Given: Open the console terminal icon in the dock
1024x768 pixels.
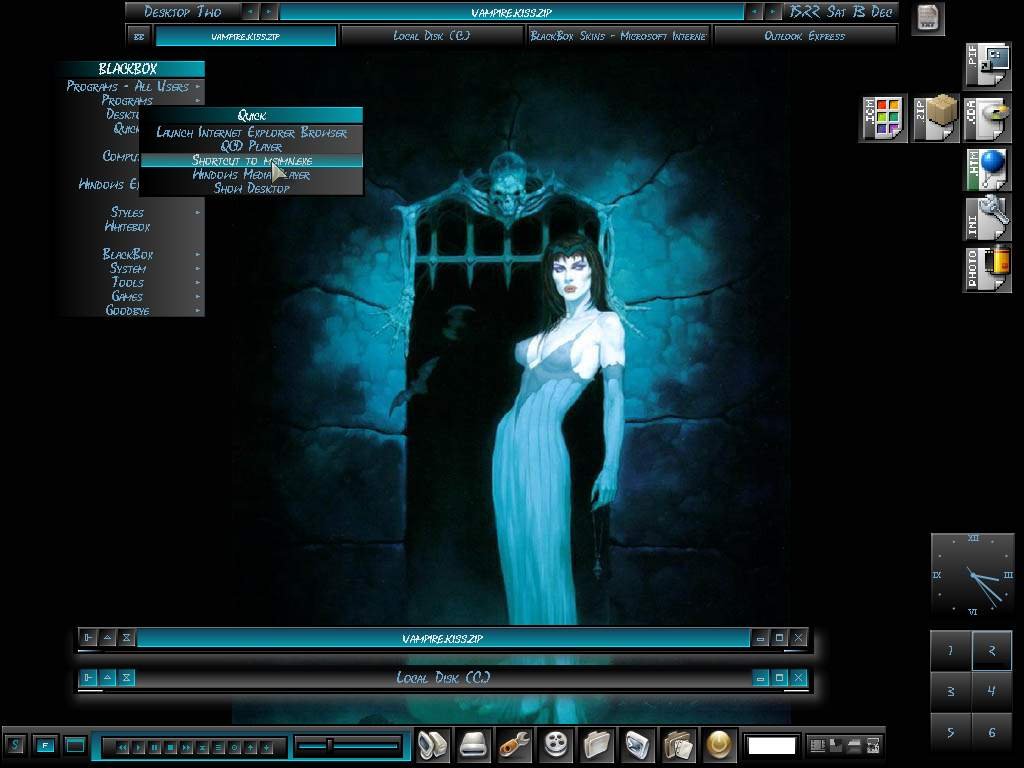Looking at the screenshot, I should (638, 745).
